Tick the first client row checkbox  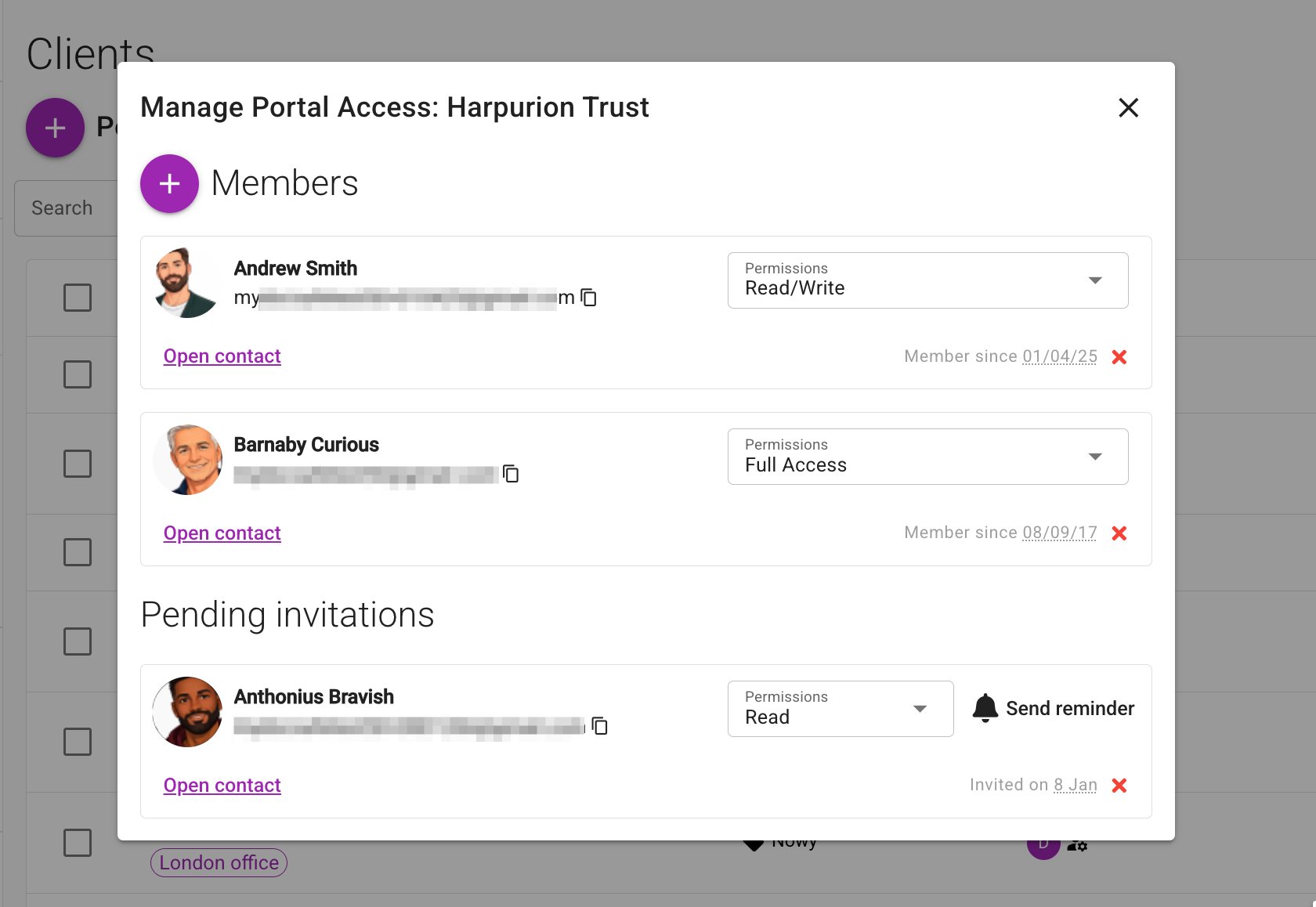click(x=77, y=298)
